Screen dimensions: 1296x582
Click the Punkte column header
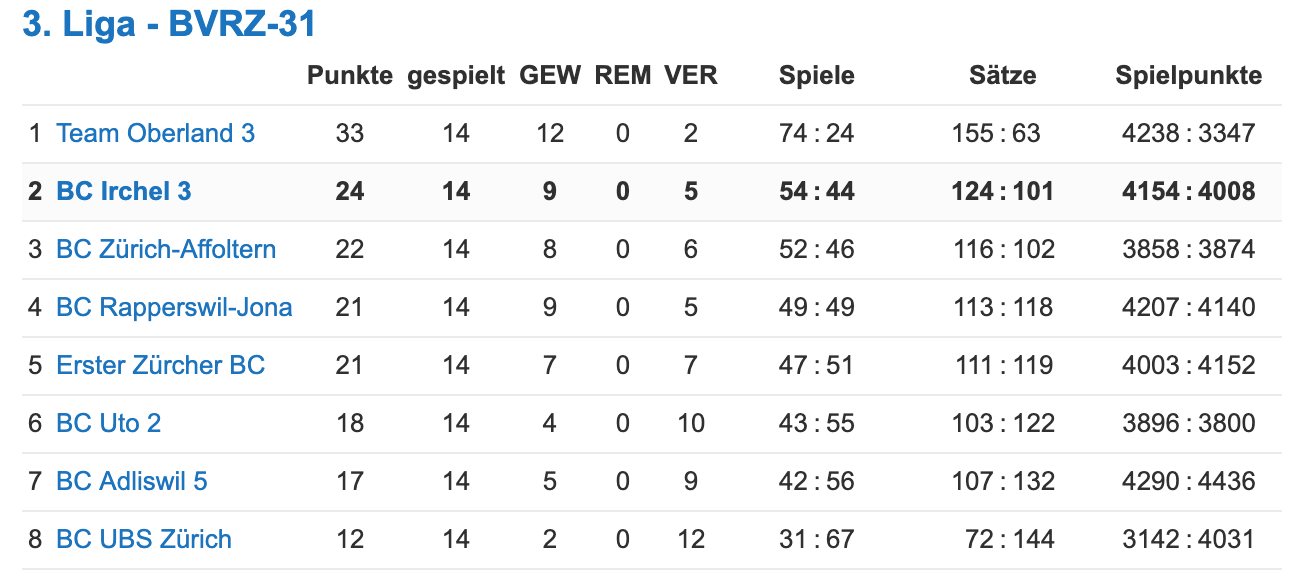pos(349,76)
